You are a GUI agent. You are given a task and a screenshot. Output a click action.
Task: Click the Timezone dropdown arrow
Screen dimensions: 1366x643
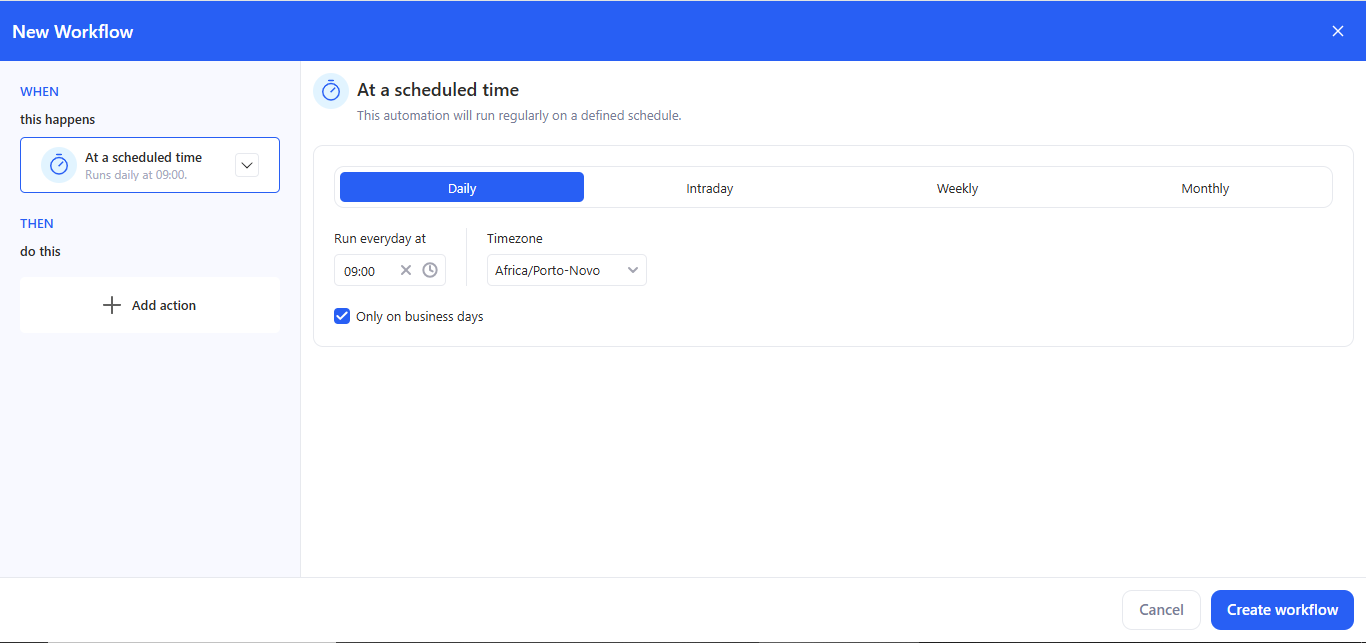click(632, 269)
